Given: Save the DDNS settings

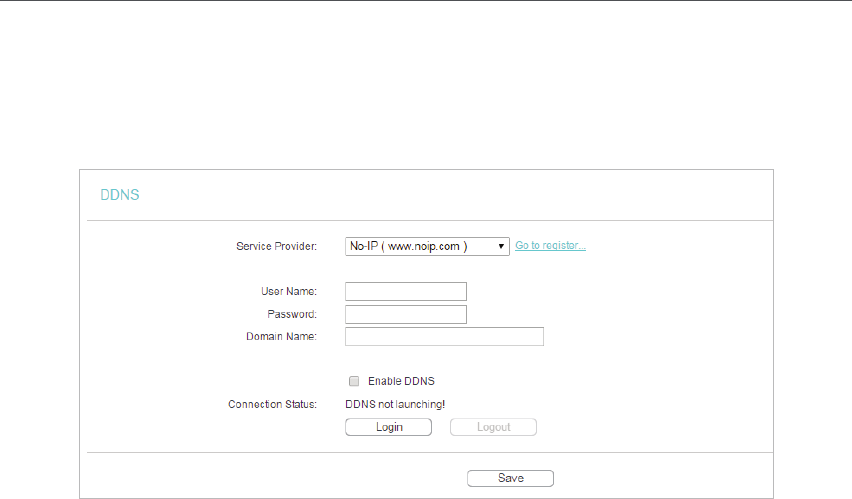Looking at the screenshot, I should (x=511, y=478).
